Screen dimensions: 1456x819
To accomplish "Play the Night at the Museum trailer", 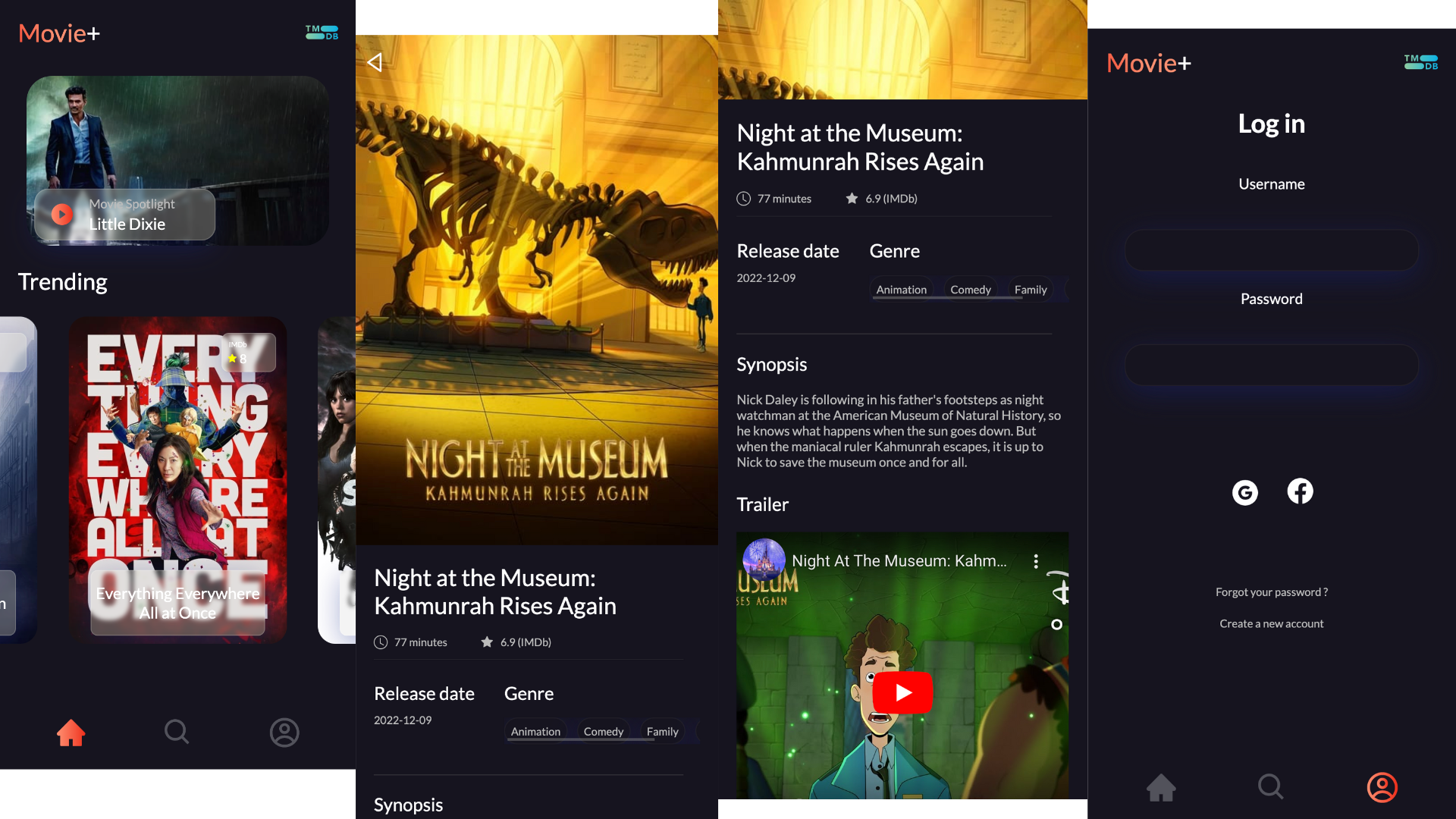I will coord(902,692).
